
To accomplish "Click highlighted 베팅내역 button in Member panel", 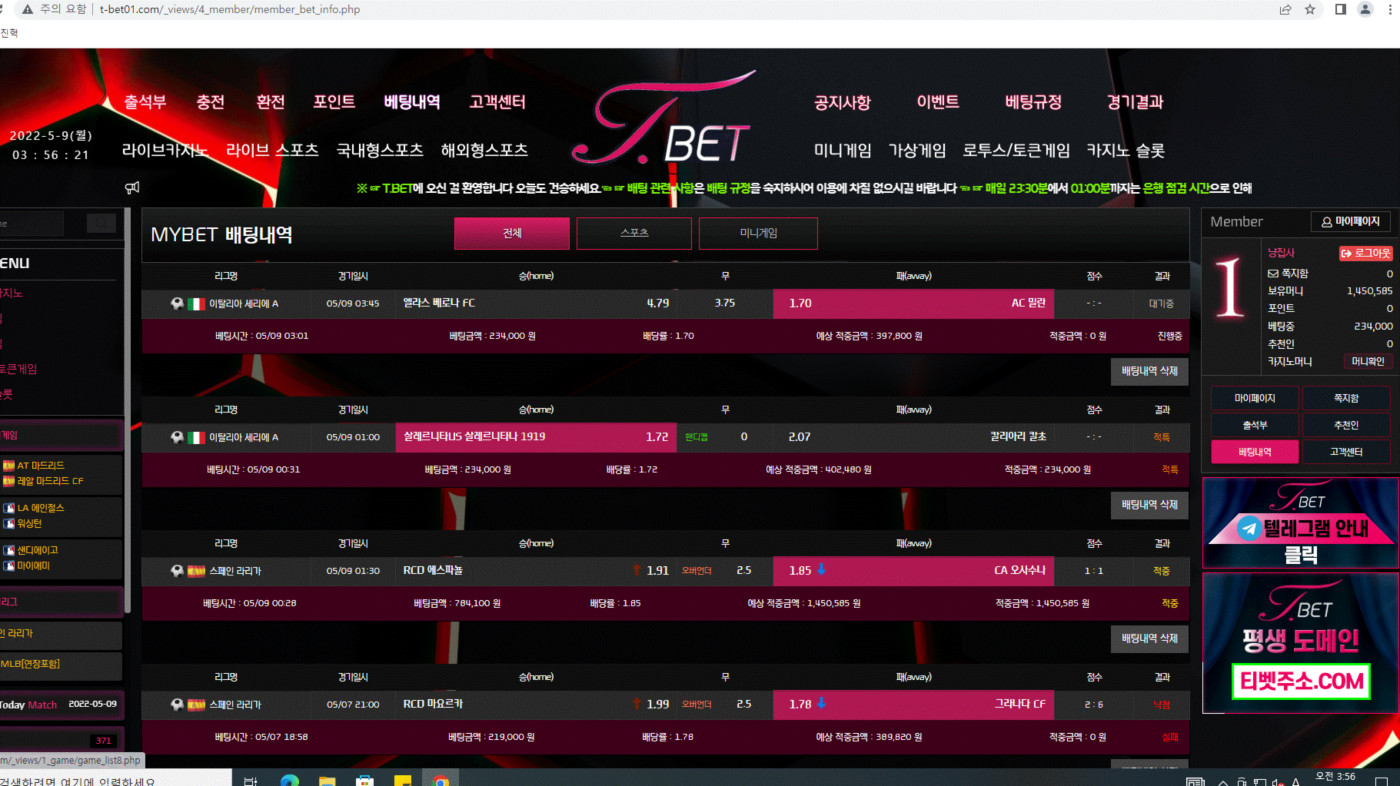I will pyautogui.click(x=1254, y=452).
